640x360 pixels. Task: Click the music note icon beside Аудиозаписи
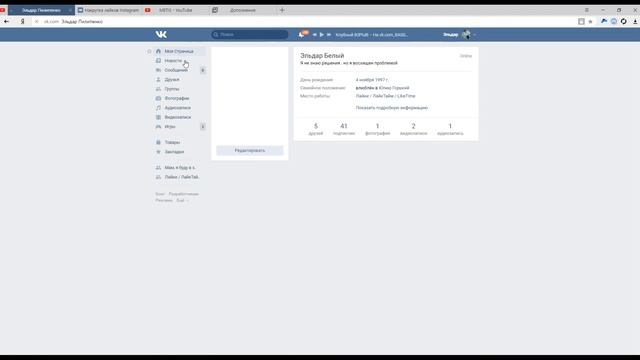pyautogui.click(x=158, y=108)
